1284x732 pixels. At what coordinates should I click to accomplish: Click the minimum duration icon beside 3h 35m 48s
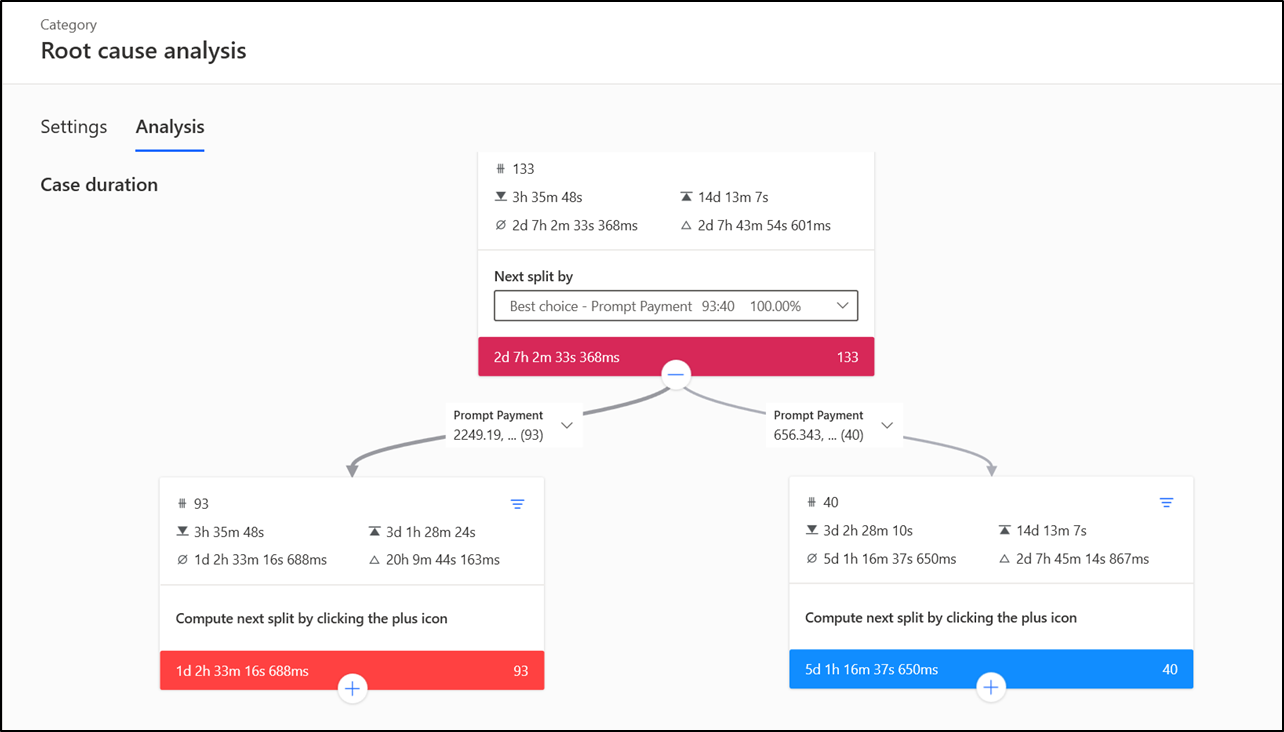coord(501,196)
